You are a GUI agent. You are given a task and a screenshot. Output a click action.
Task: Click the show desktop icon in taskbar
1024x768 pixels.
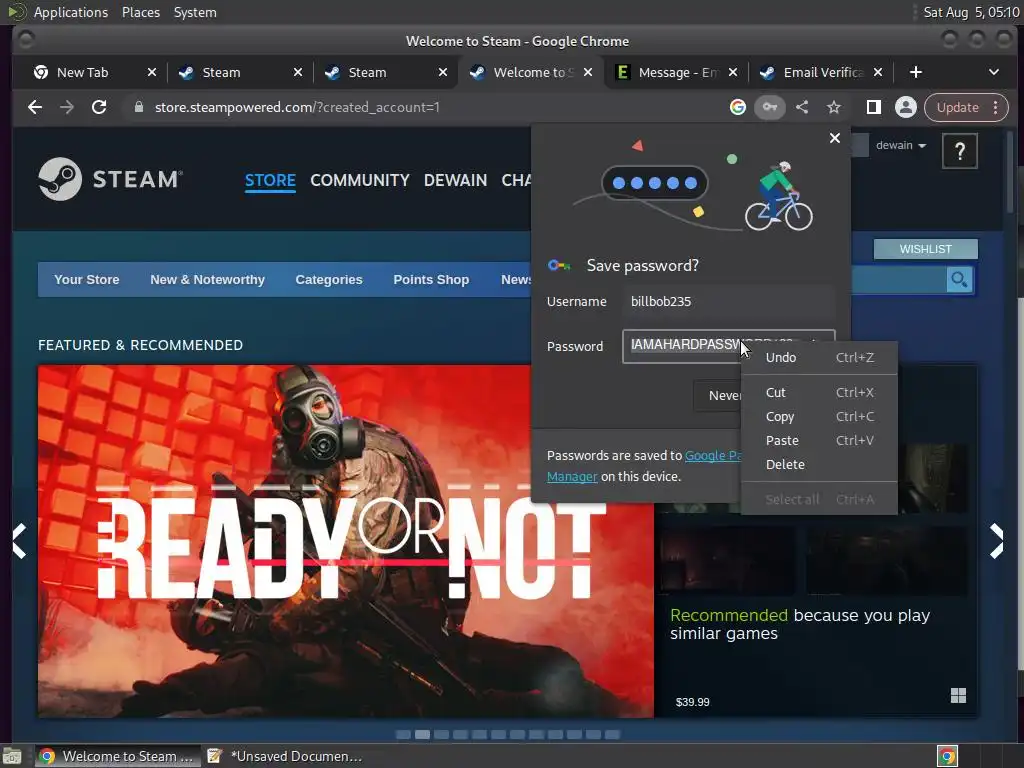click(x=12, y=756)
